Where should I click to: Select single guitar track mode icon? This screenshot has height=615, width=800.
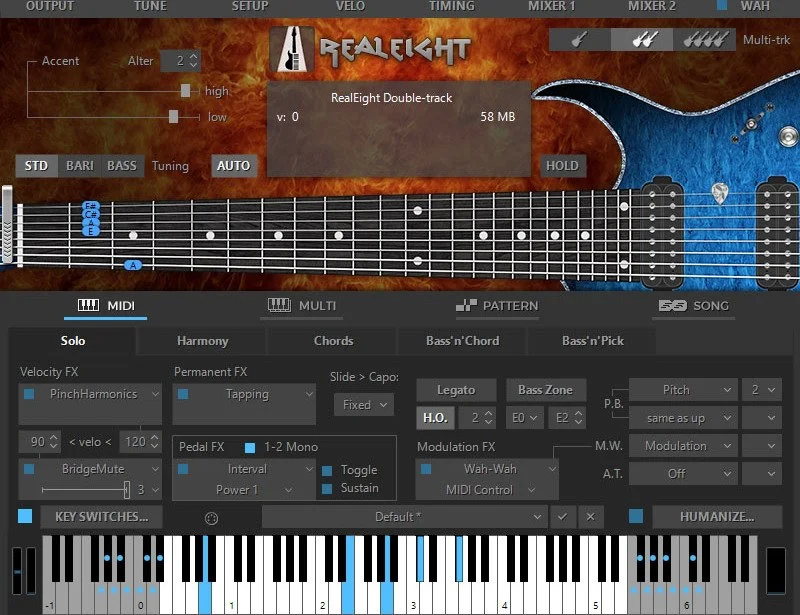pos(579,39)
